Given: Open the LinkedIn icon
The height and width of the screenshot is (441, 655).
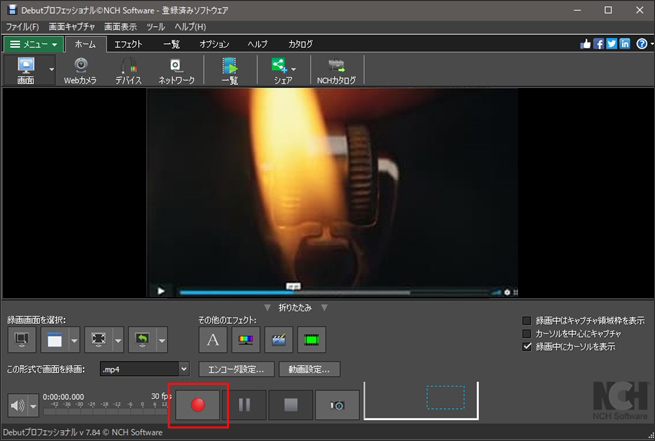Looking at the screenshot, I should [x=625, y=44].
